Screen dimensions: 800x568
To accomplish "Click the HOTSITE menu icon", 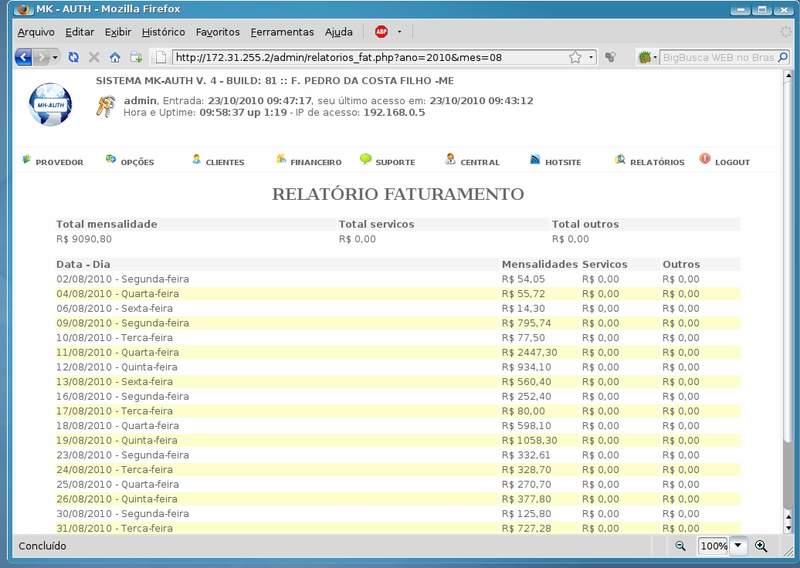I will click(535, 159).
